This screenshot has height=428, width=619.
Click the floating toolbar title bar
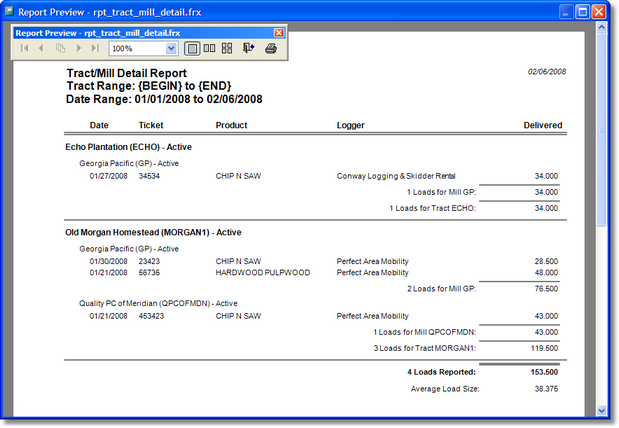pos(144,33)
